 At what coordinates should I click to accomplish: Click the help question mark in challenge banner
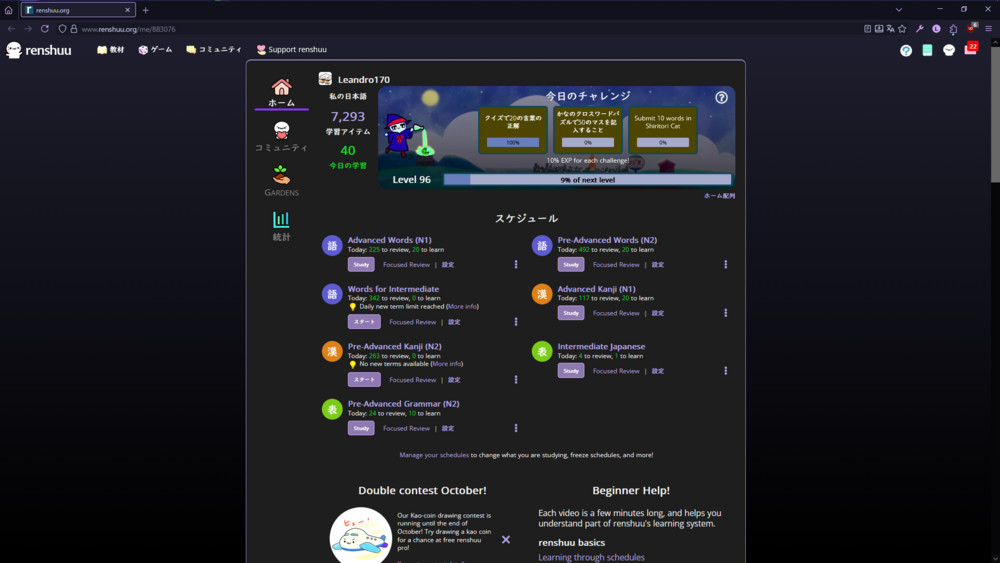721,98
